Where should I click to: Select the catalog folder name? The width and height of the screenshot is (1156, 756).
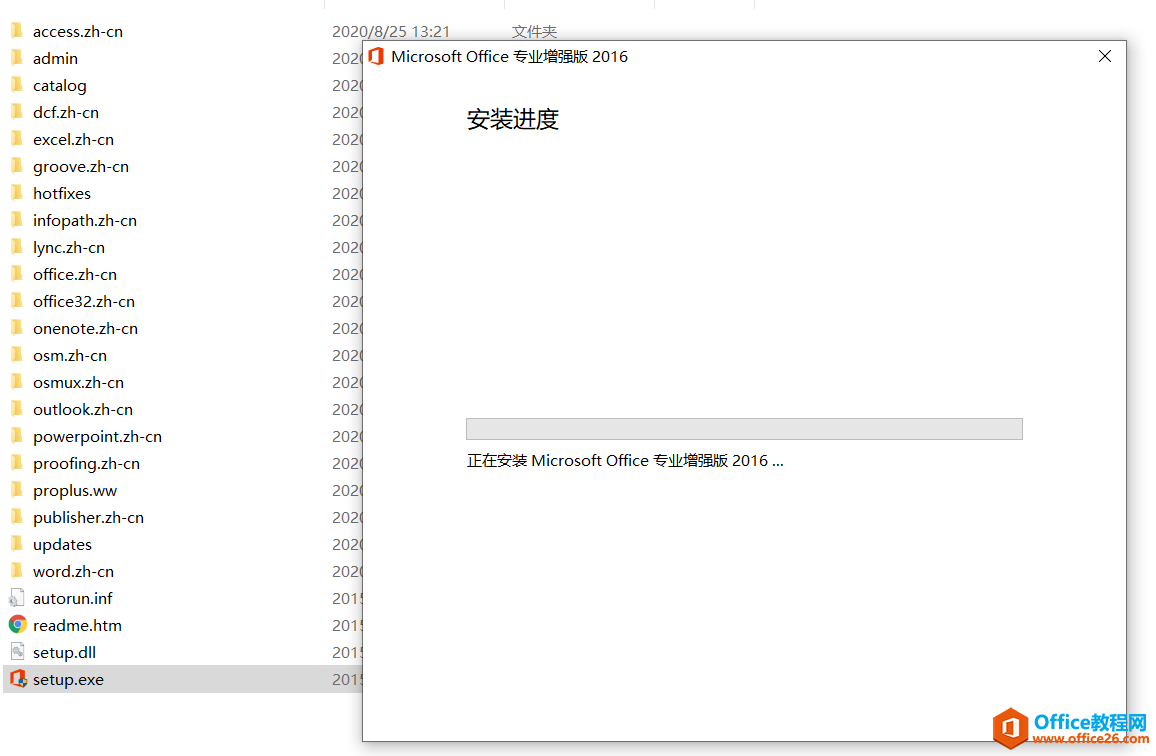click(60, 86)
